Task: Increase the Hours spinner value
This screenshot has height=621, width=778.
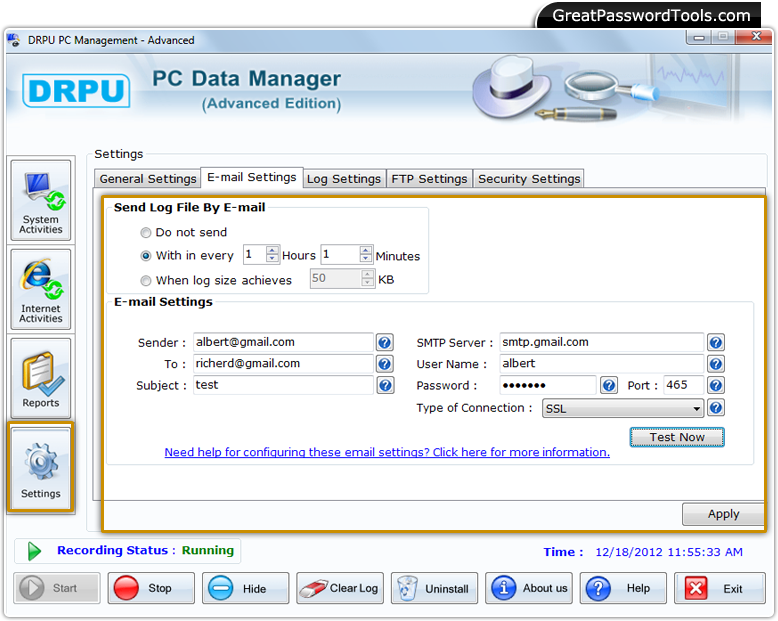Action: pyautogui.click(x=272, y=250)
